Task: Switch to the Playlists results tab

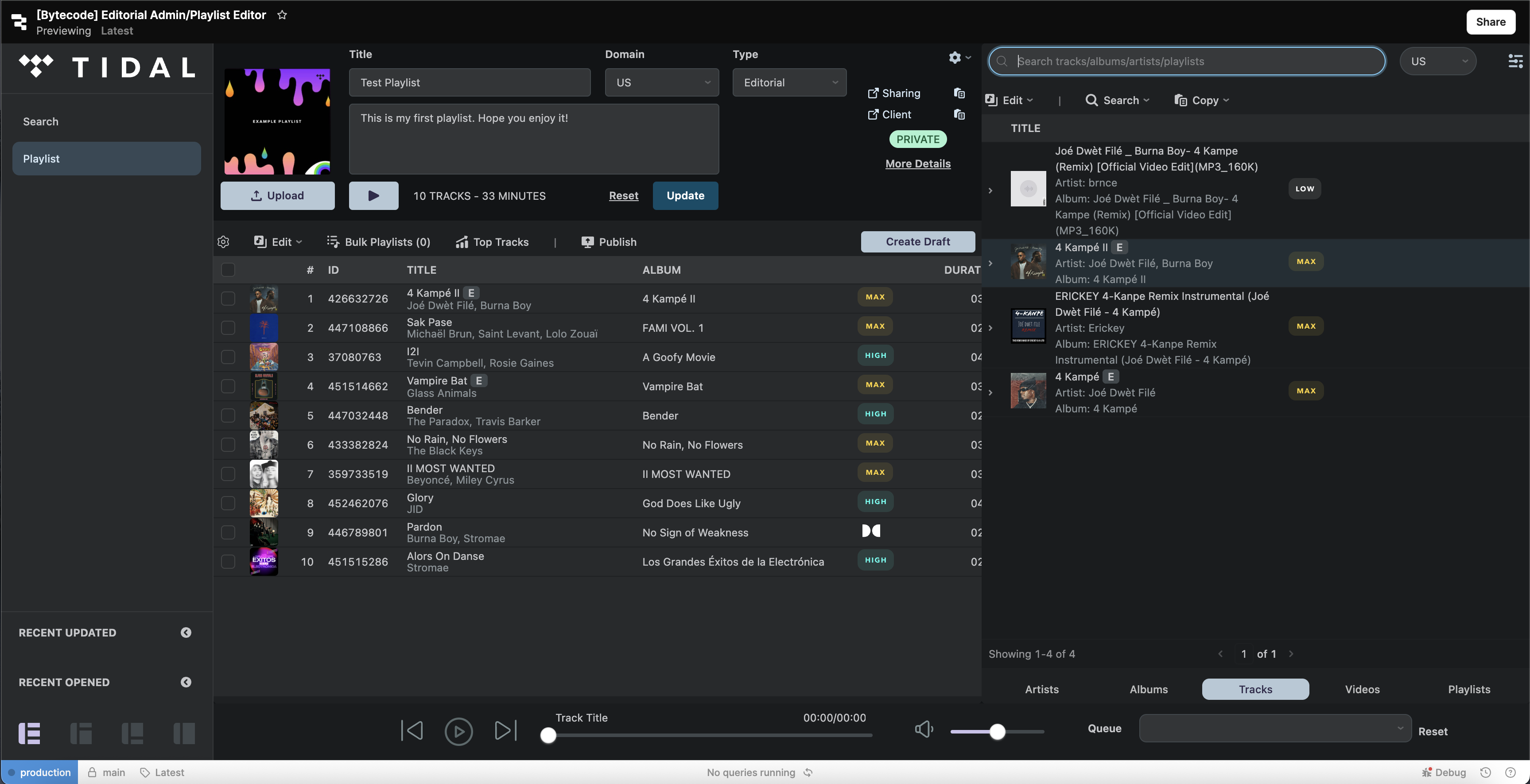Action: coord(1468,689)
